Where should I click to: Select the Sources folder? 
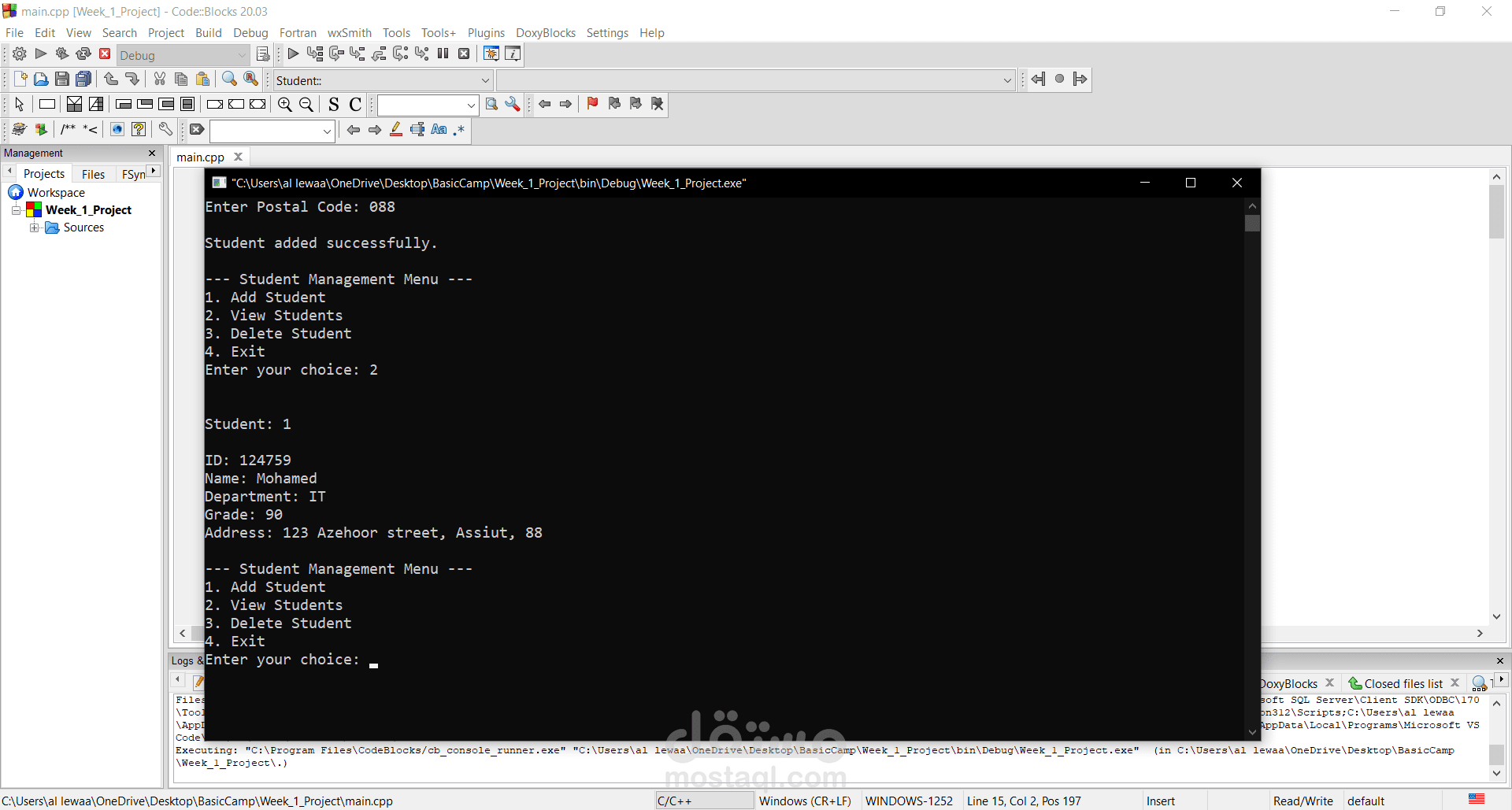(83, 227)
